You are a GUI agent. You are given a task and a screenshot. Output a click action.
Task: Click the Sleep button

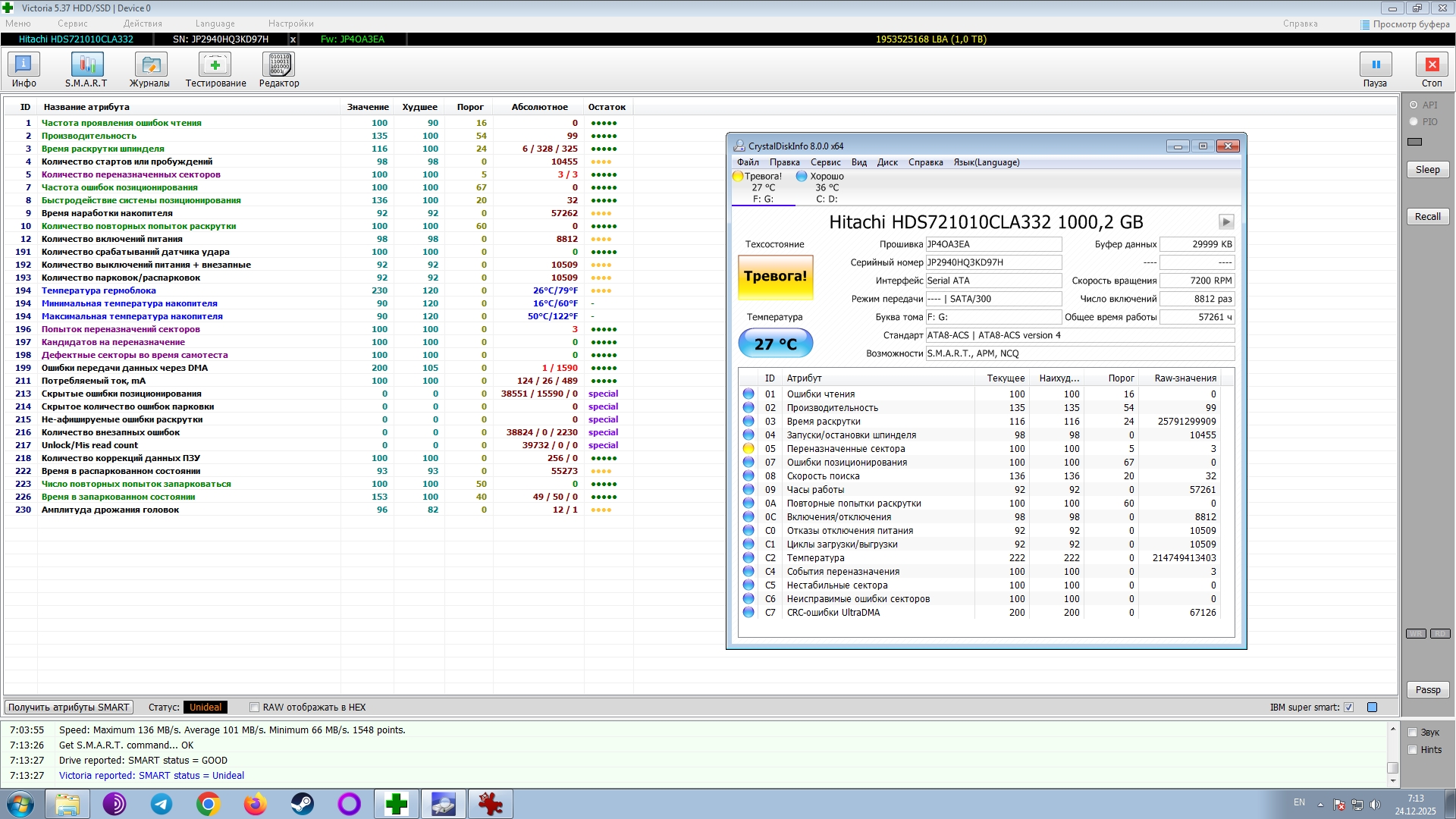(x=1427, y=170)
